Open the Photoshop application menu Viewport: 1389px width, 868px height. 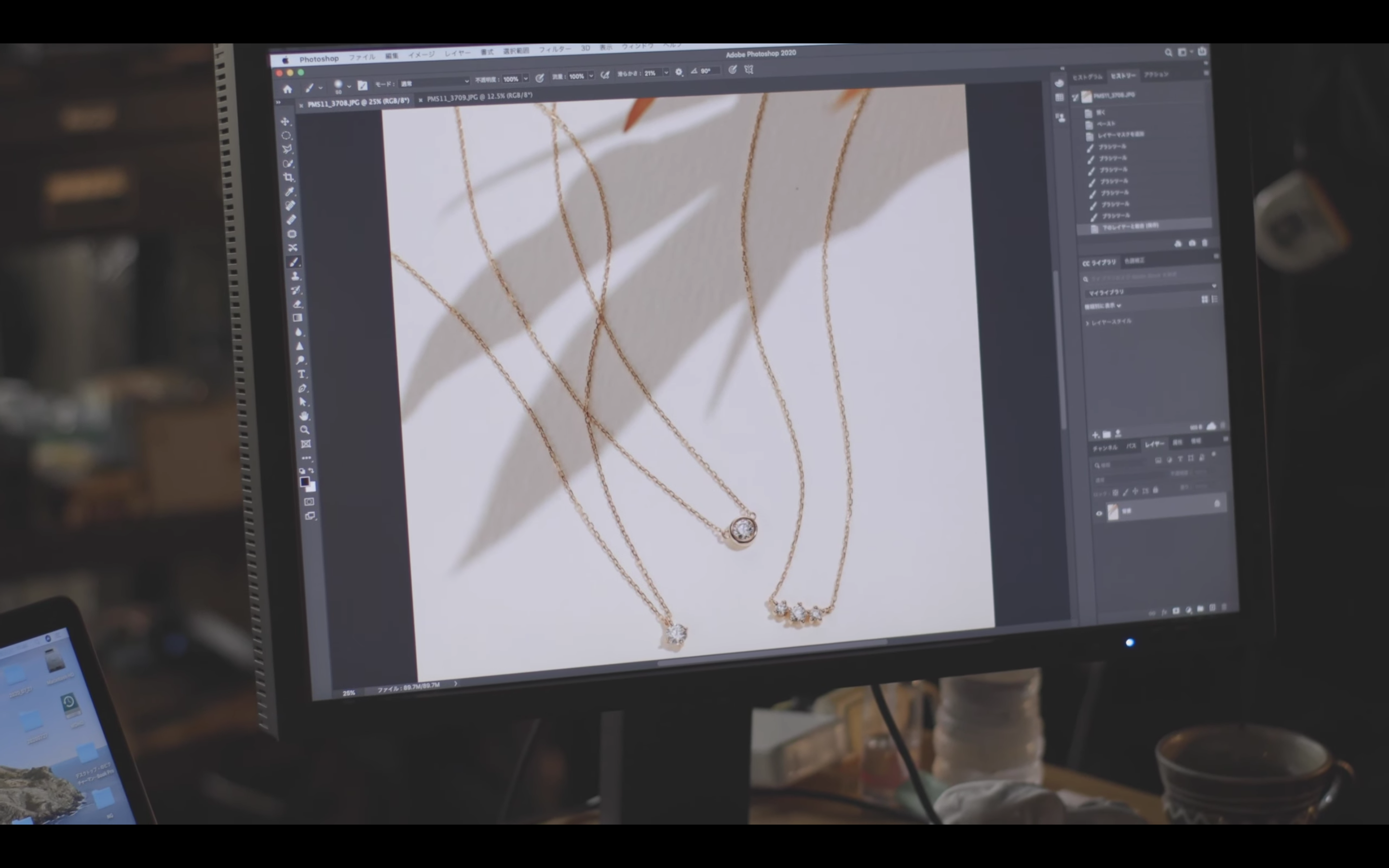coord(319,58)
